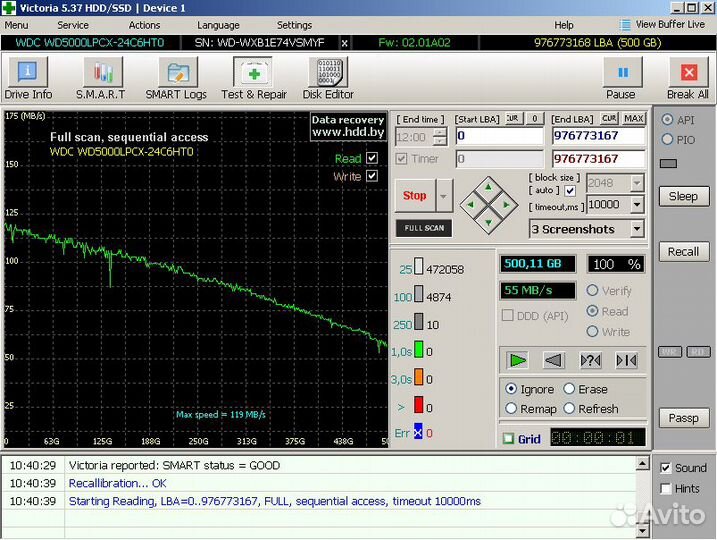Open the Menu menu
This screenshot has height=540, width=717.
pyautogui.click(x=16, y=25)
